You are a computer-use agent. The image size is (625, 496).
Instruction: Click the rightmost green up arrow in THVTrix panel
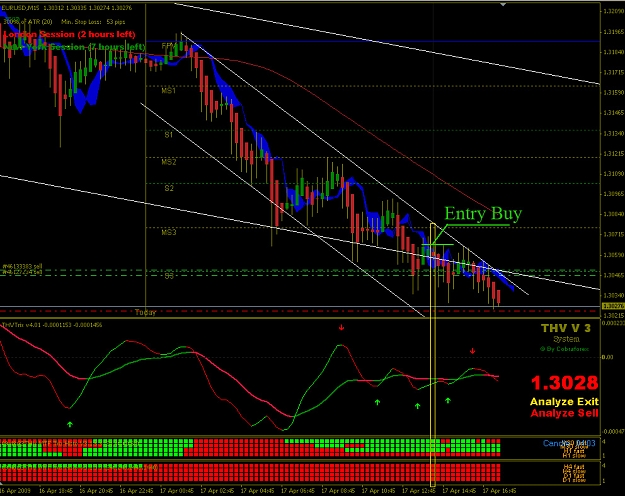(448, 400)
